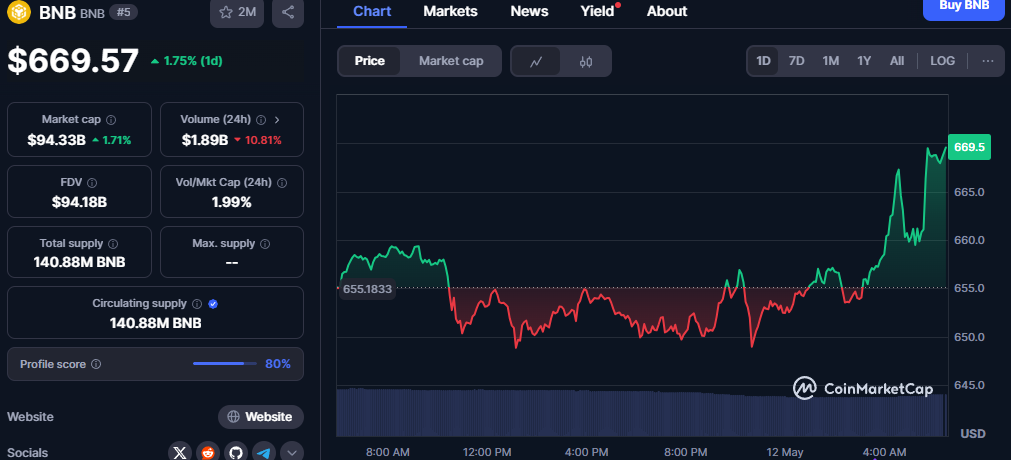Image resolution: width=1011 pixels, height=460 pixels.
Task: Open the X (Twitter) social link
Action: (x=180, y=452)
